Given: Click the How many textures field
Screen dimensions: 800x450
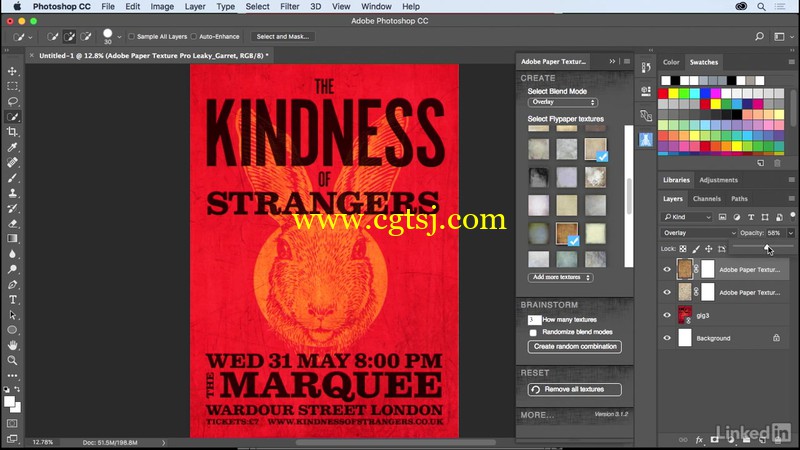Looking at the screenshot, I should 534,320.
